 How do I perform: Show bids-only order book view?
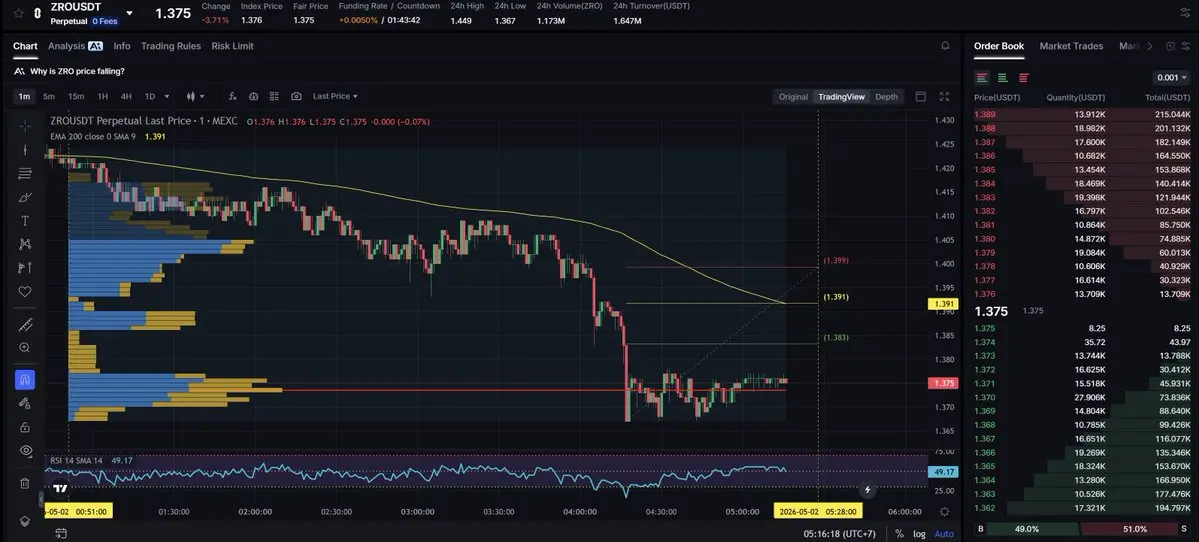pos(1002,77)
